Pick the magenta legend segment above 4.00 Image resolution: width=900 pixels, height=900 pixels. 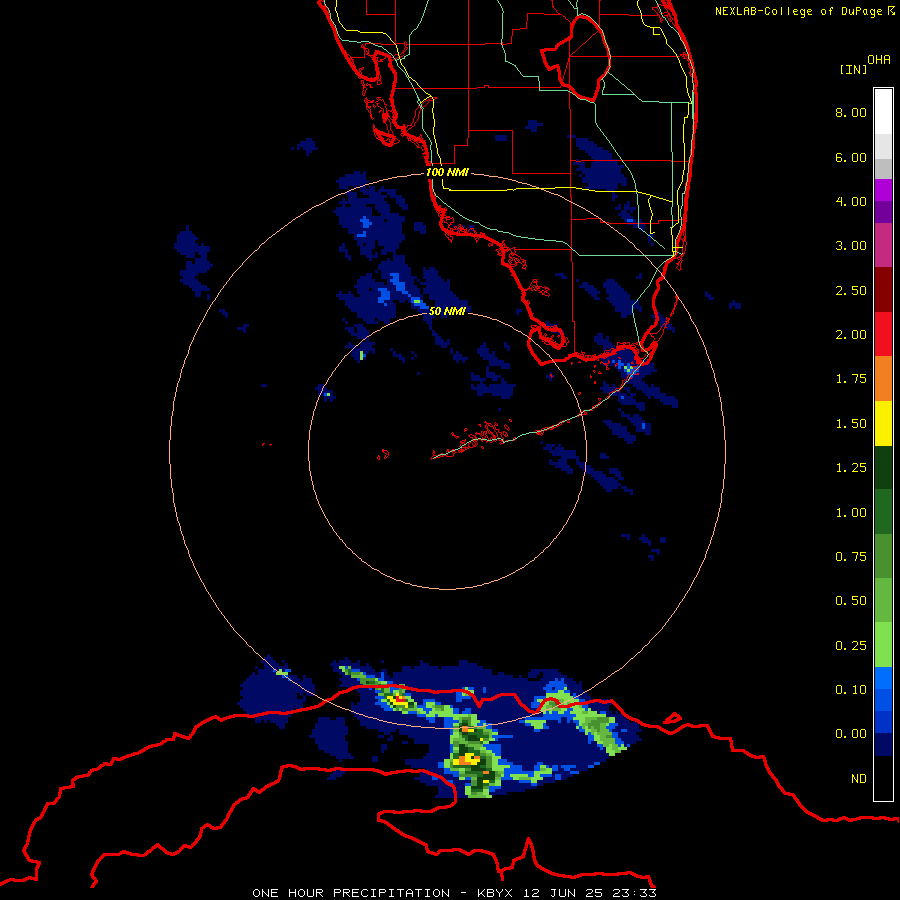883,190
